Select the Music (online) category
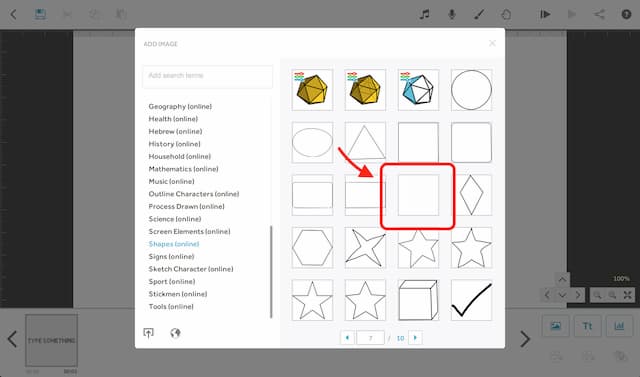Screen dimensions: 640x377 171,182
